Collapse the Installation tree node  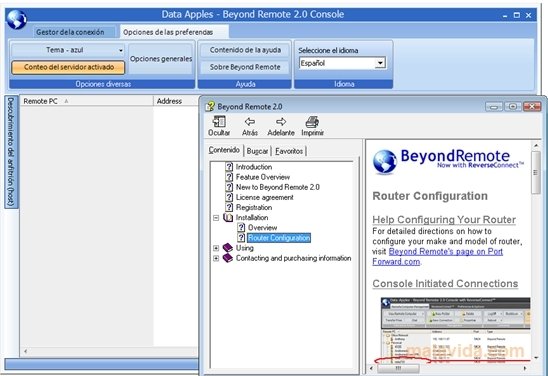pyautogui.click(x=216, y=218)
